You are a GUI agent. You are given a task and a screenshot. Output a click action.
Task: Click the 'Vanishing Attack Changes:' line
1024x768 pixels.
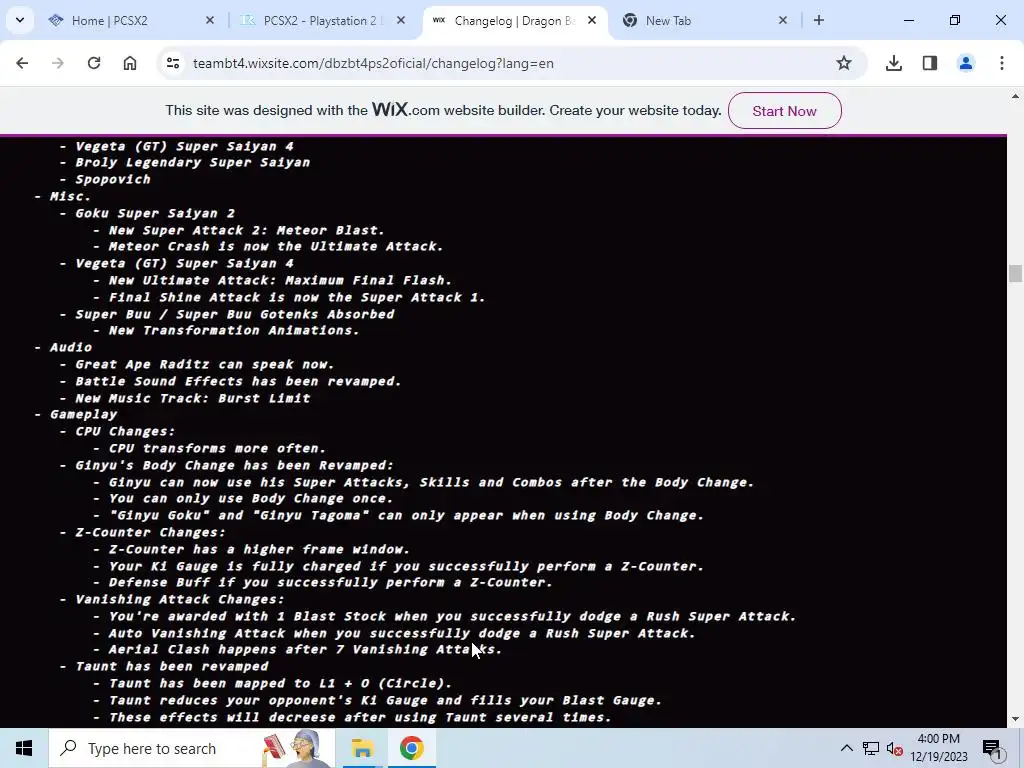(180, 600)
